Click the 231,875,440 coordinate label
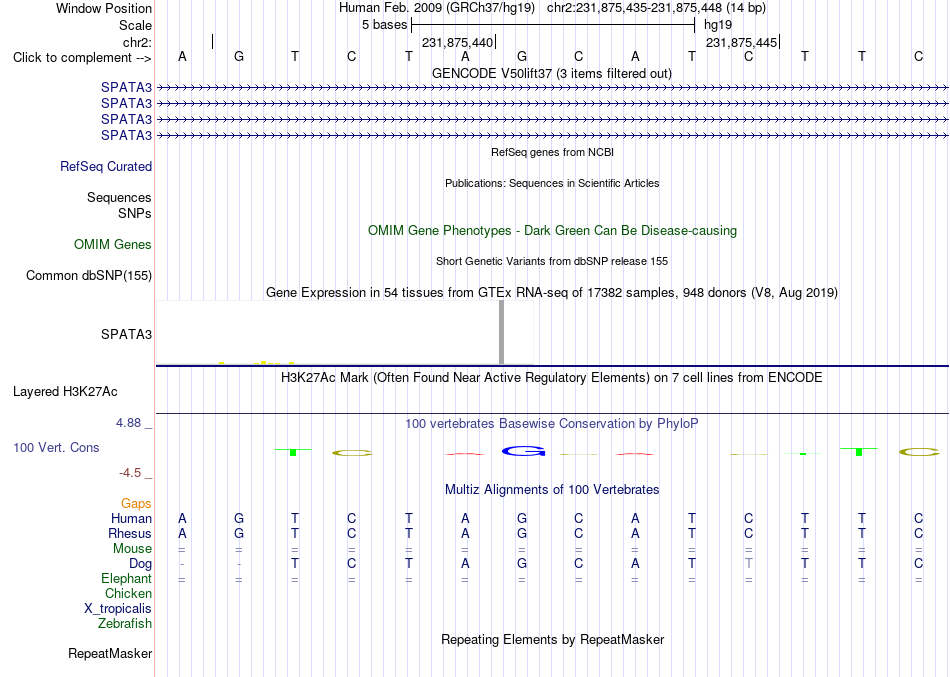 click(457, 42)
